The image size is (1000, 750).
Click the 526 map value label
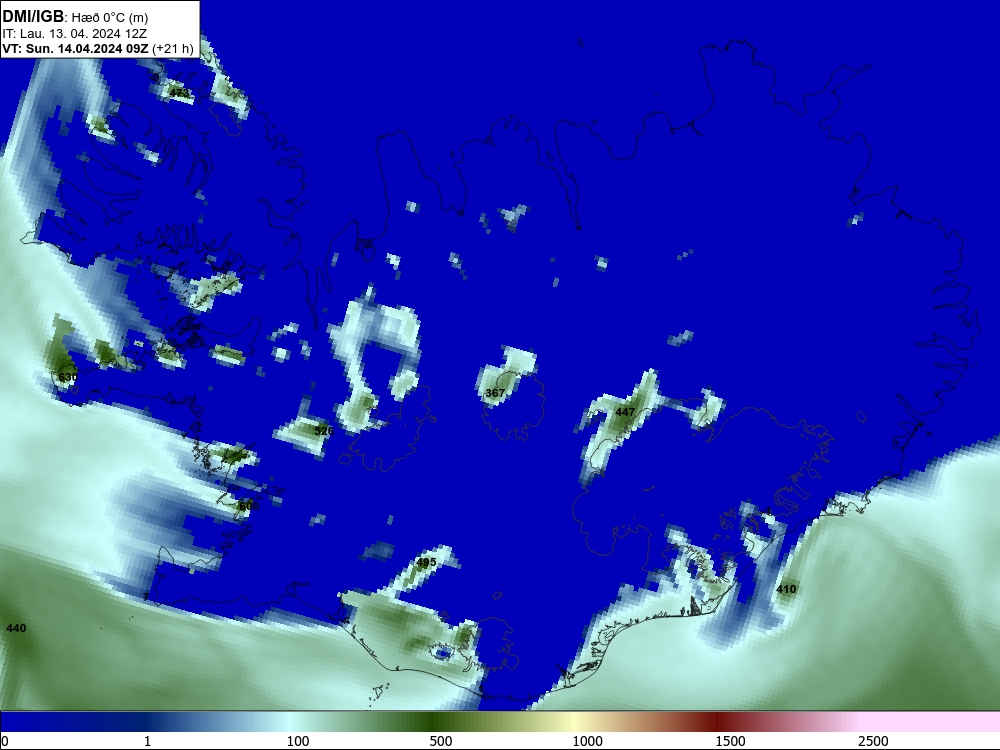(324, 431)
